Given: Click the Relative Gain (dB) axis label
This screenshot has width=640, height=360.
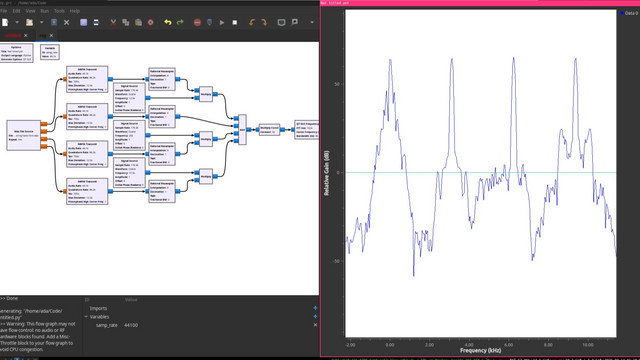Looking at the screenshot, I should (x=326, y=173).
